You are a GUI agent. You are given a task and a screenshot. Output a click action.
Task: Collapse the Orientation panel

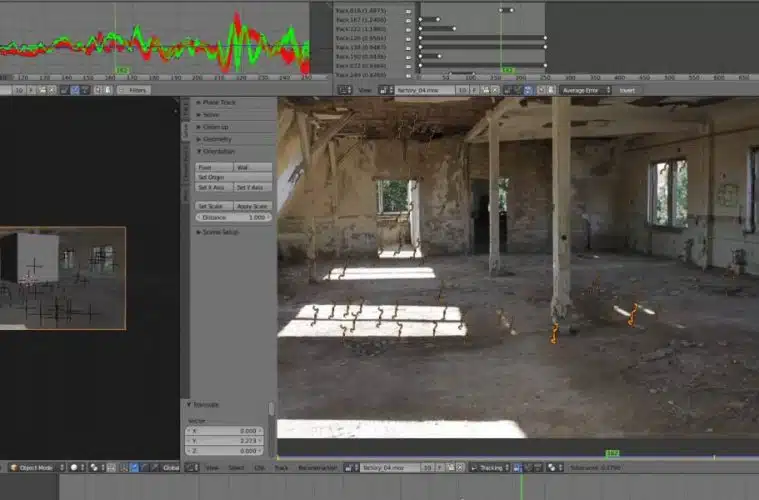(x=219, y=151)
